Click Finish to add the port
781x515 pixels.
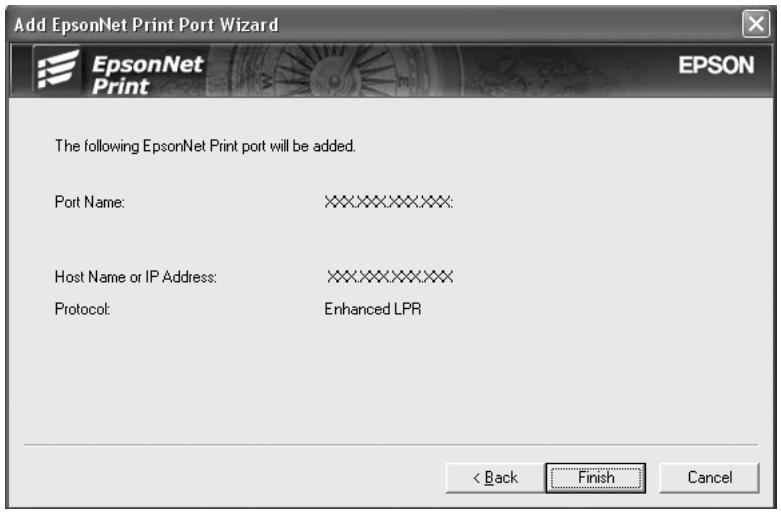point(596,478)
